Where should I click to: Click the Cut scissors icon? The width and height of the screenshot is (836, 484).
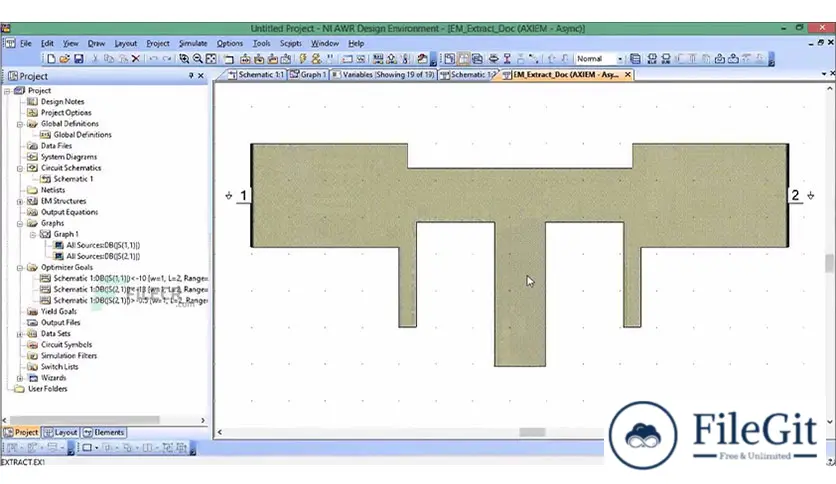pyautogui.click(x=95, y=59)
